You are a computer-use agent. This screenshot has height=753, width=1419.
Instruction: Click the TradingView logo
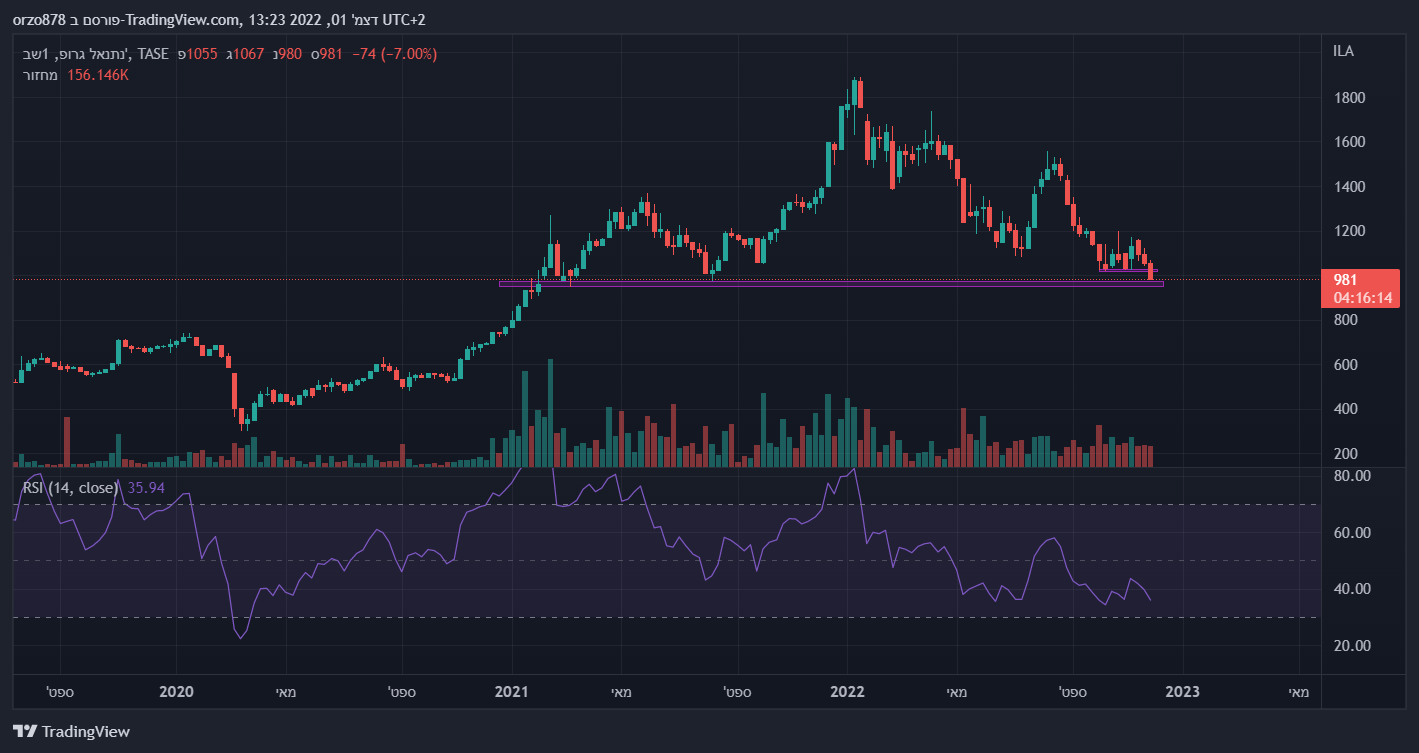coord(71,731)
